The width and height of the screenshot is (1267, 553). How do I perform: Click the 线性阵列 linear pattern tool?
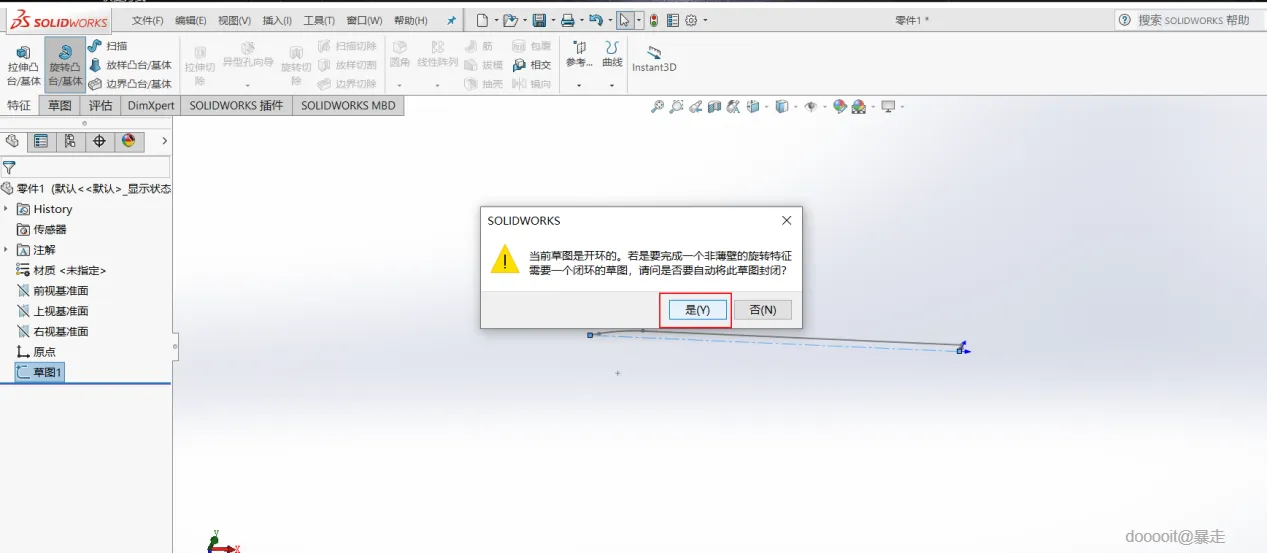point(437,54)
